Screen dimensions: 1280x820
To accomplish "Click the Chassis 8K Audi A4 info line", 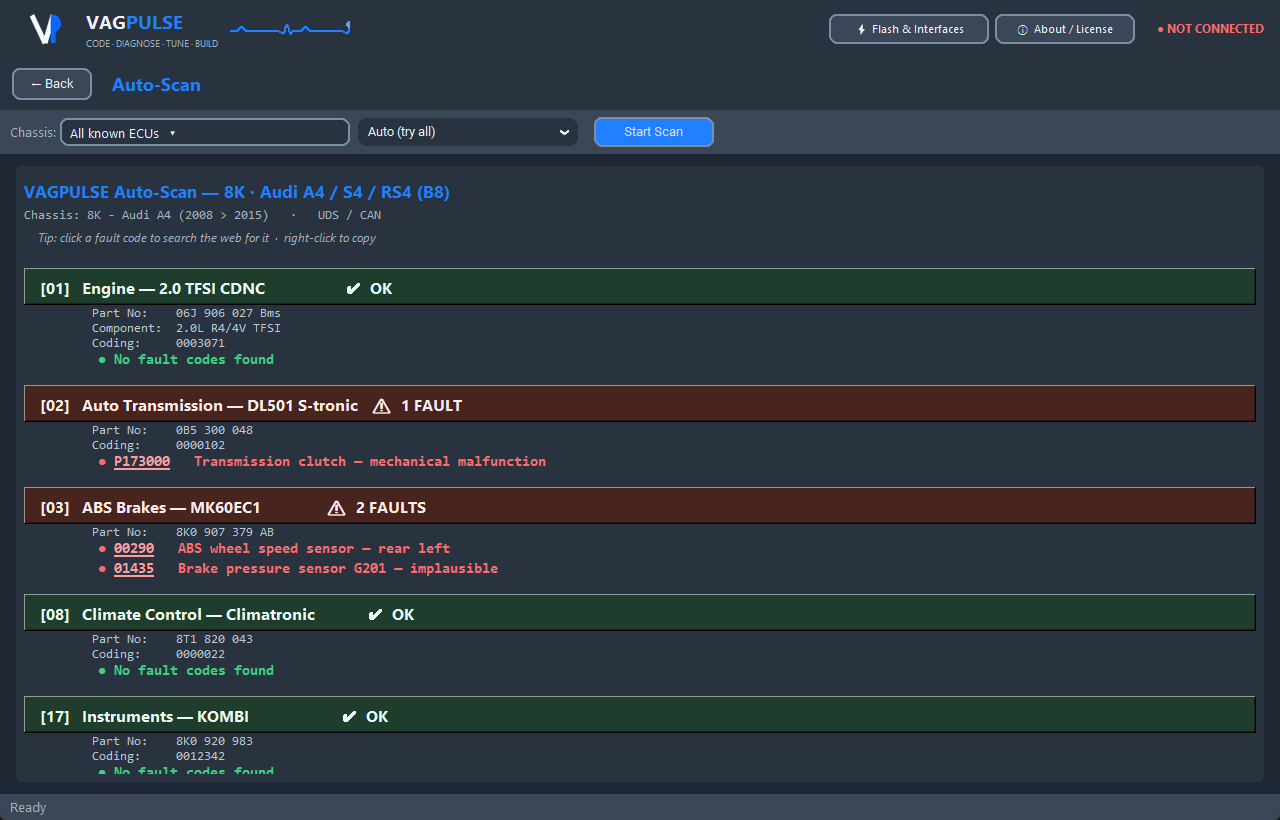I will (x=202, y=215).
